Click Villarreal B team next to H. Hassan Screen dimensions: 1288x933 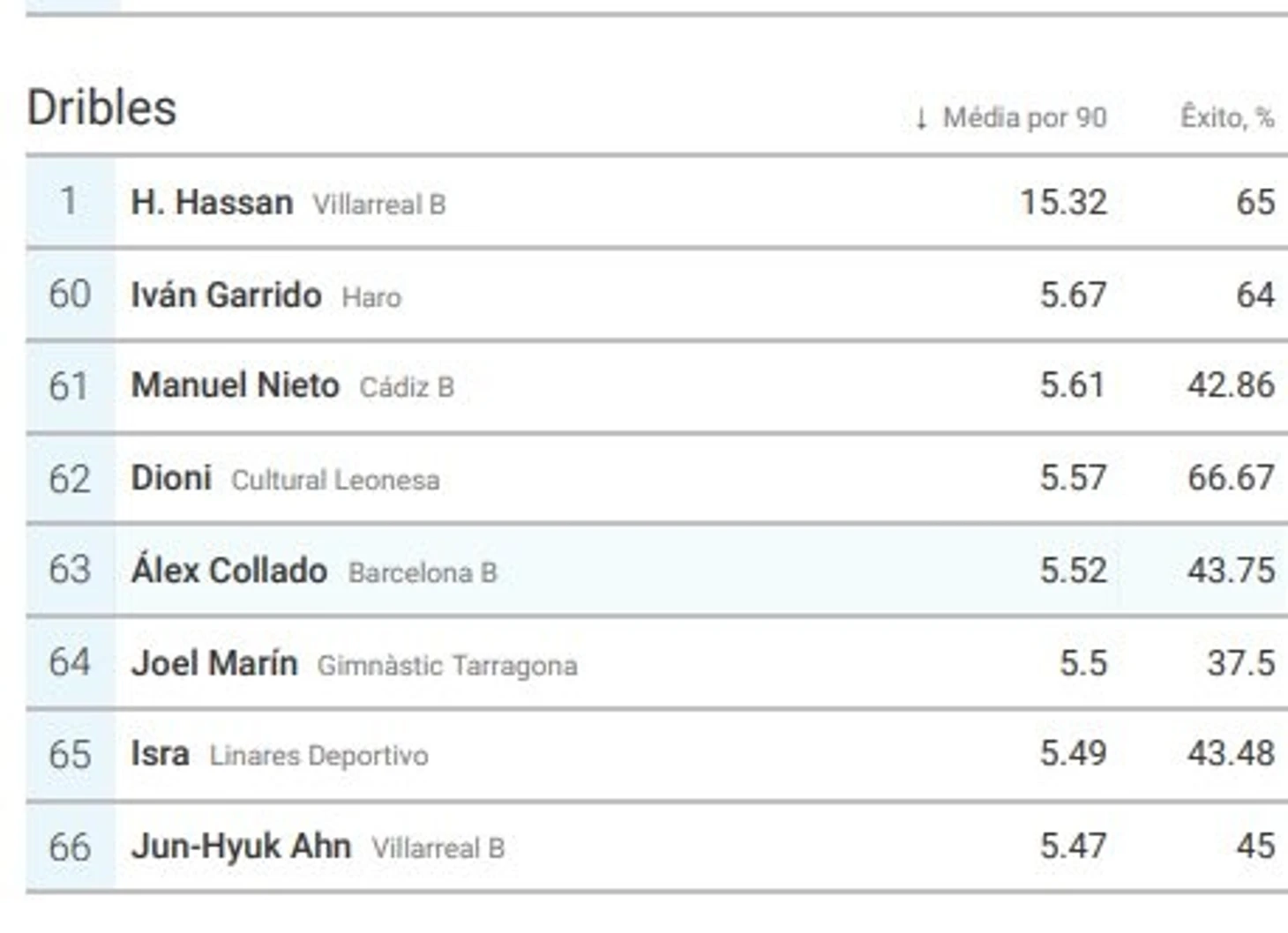click(x=379, y=205)
